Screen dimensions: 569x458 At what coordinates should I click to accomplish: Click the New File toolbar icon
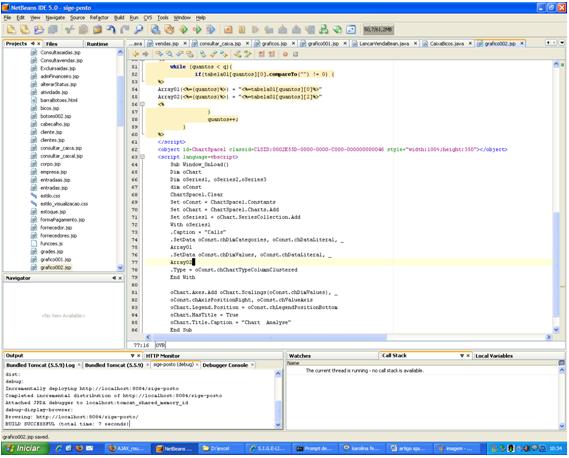(25, 30)
